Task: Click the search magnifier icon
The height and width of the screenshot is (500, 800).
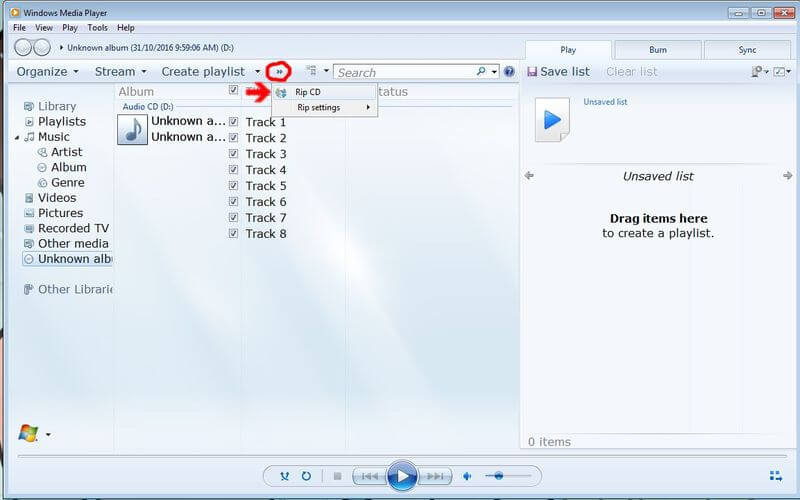Action: (481, 71)
